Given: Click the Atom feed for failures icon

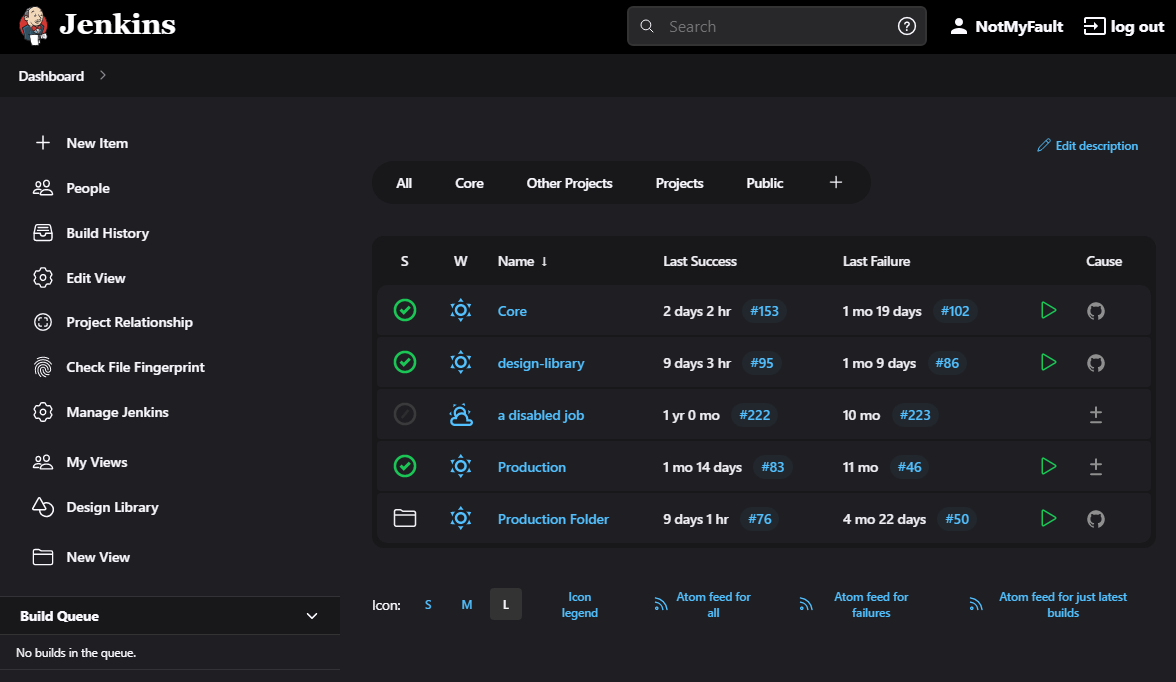Looking at the screenshot, I should tap(806, 603).
